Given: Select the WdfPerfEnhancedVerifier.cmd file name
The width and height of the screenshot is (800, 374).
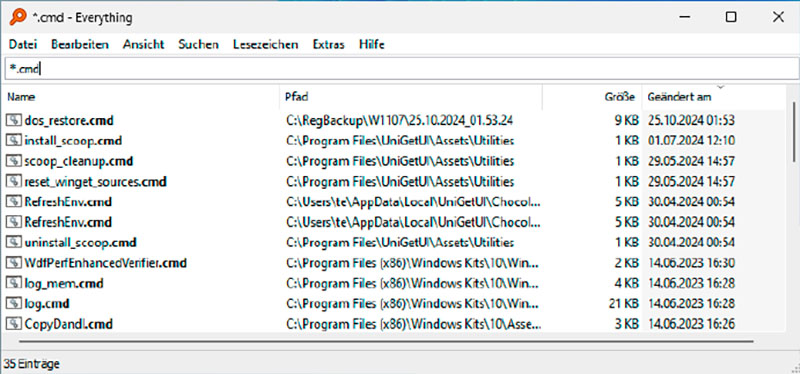Looking at the screenshot, I should (106, 263).
